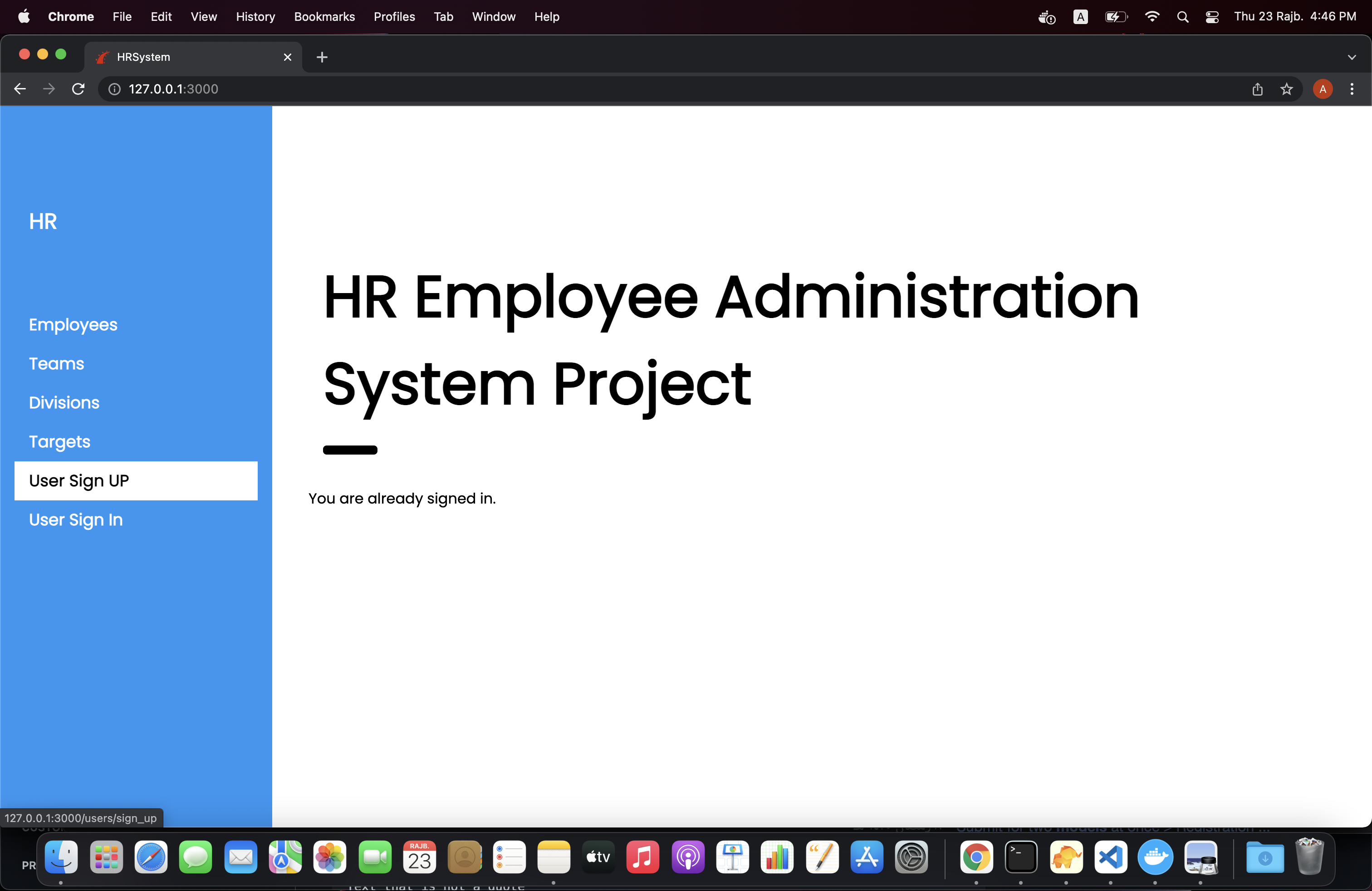
Task: Open the Divisions link
Action: point(64,402)
